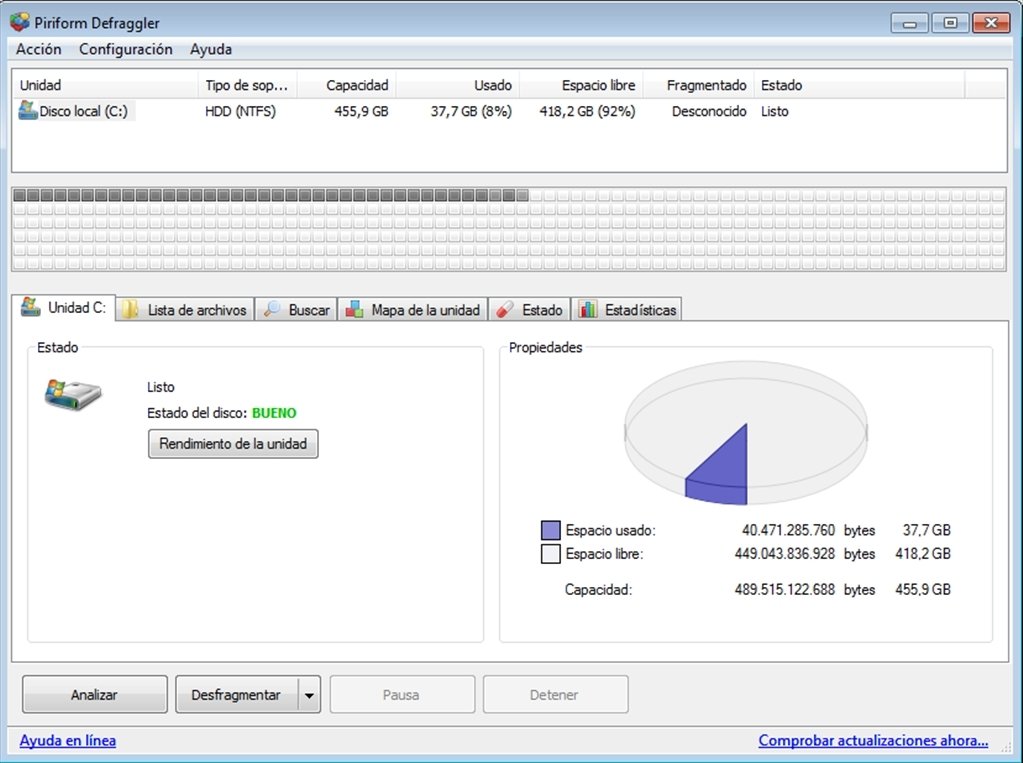Image resolution: width=1023 pixels, height=763 pixels.
Task: Click the Analizar button
Action: [95, 694]
